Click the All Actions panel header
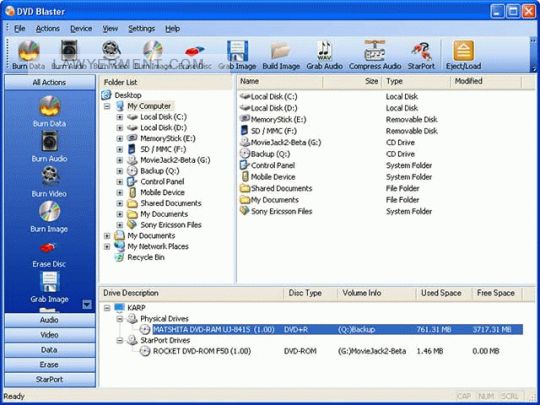 [x=50, y=82]
